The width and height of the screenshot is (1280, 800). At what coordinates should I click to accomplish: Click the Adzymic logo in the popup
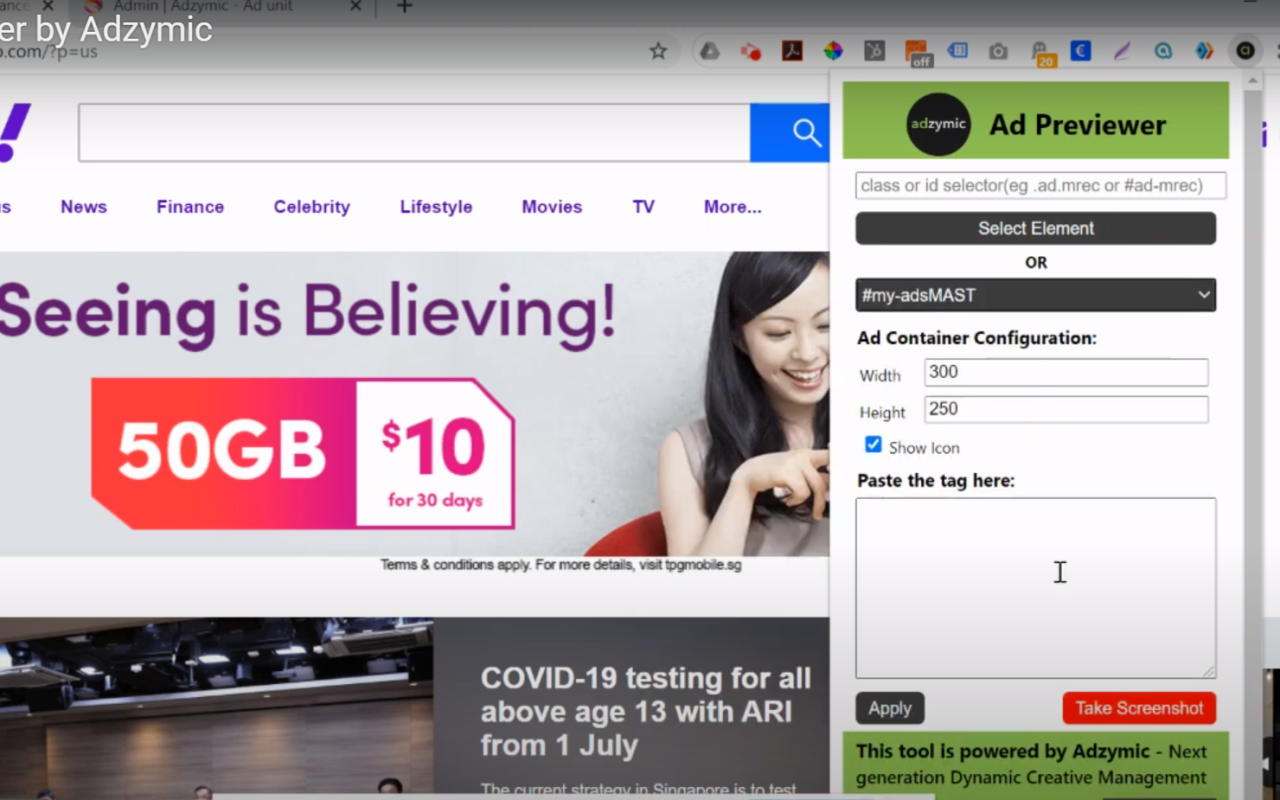coord(938,124)
